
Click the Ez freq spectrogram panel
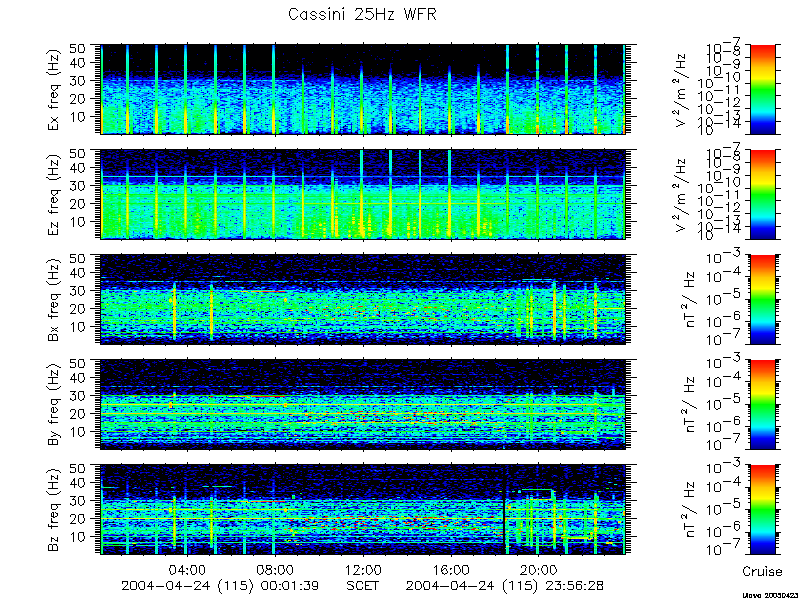pos(363,194)
